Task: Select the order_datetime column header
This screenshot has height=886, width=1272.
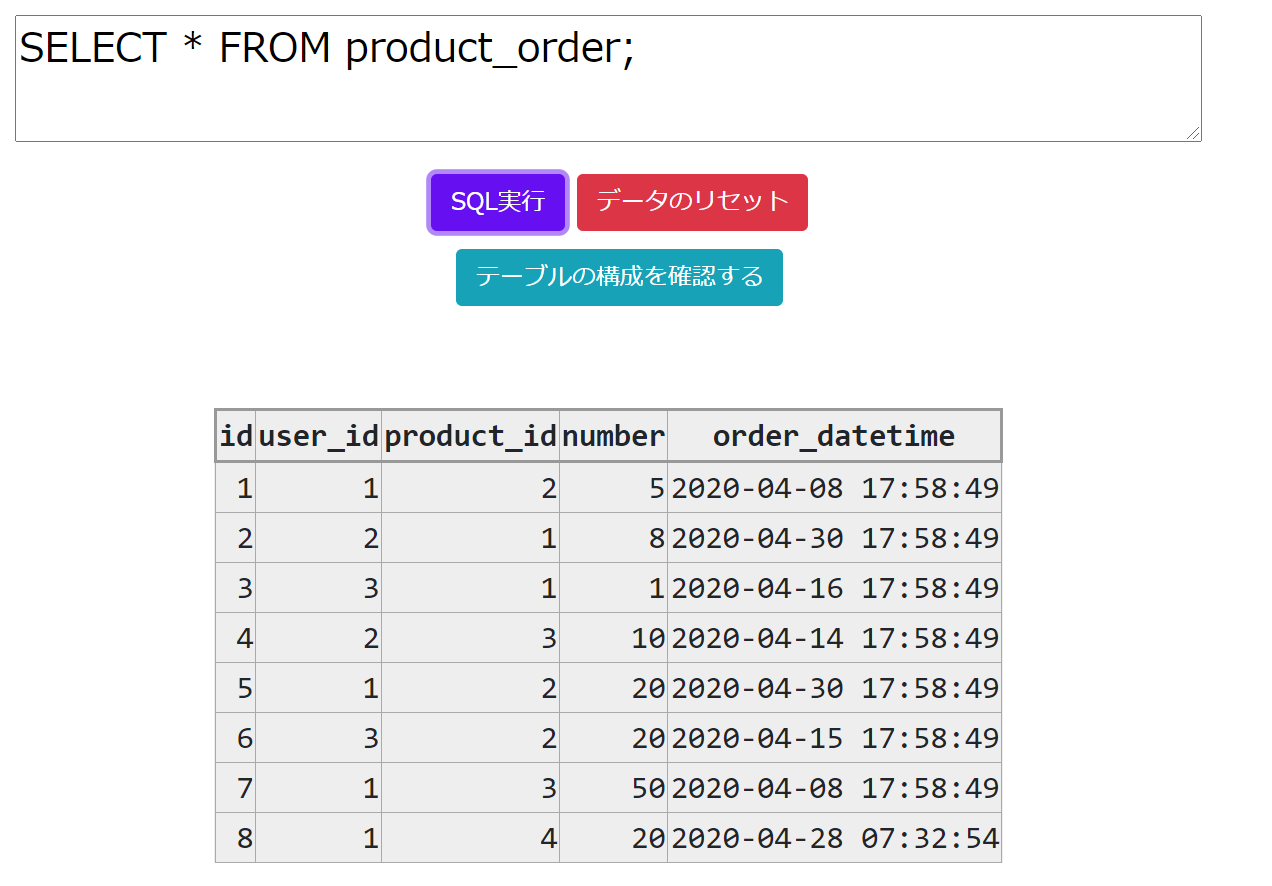Action: coord(834,436)
